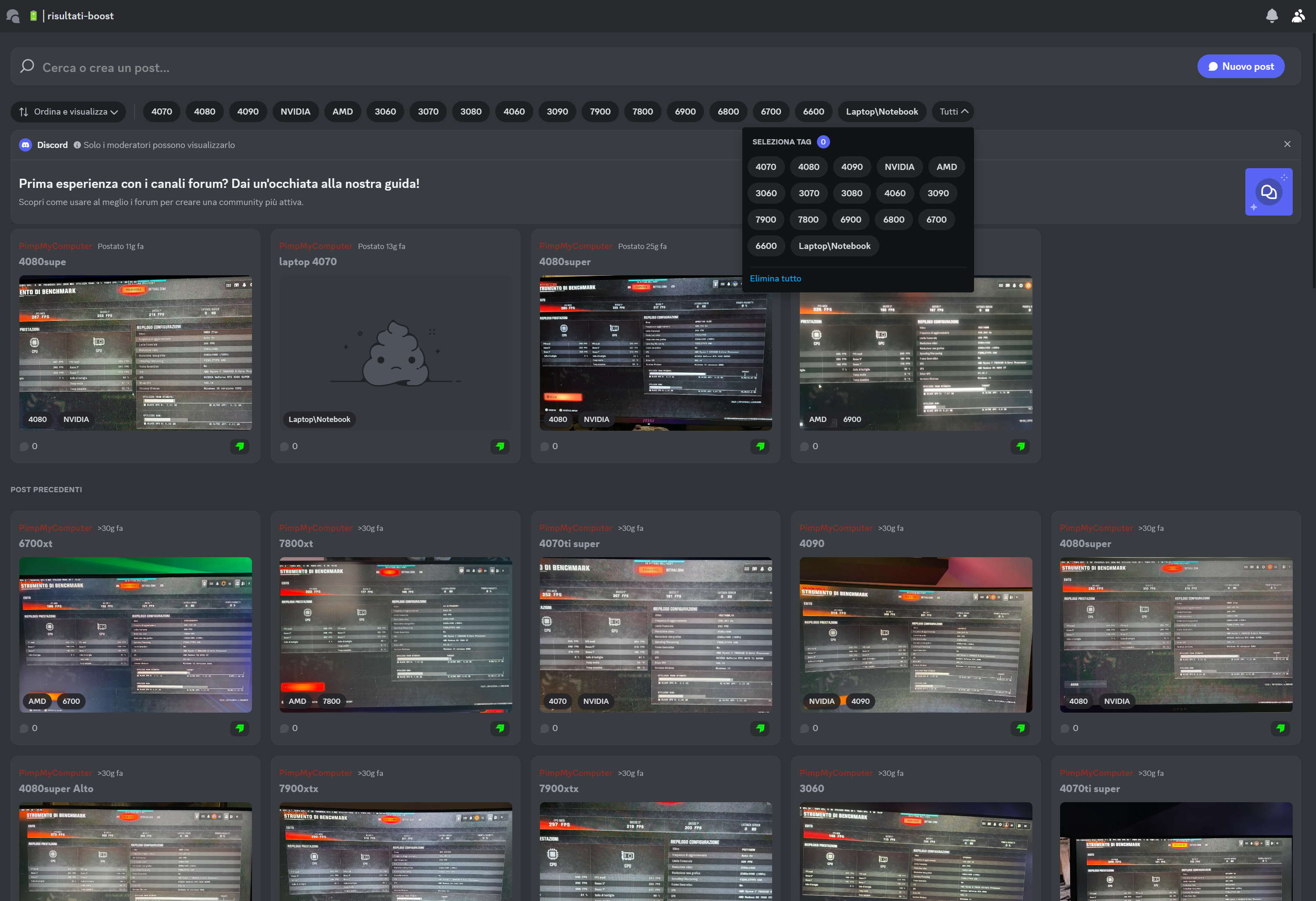
Task: Click the forward arrow on 7800xt post
Action: coord(500,729)
